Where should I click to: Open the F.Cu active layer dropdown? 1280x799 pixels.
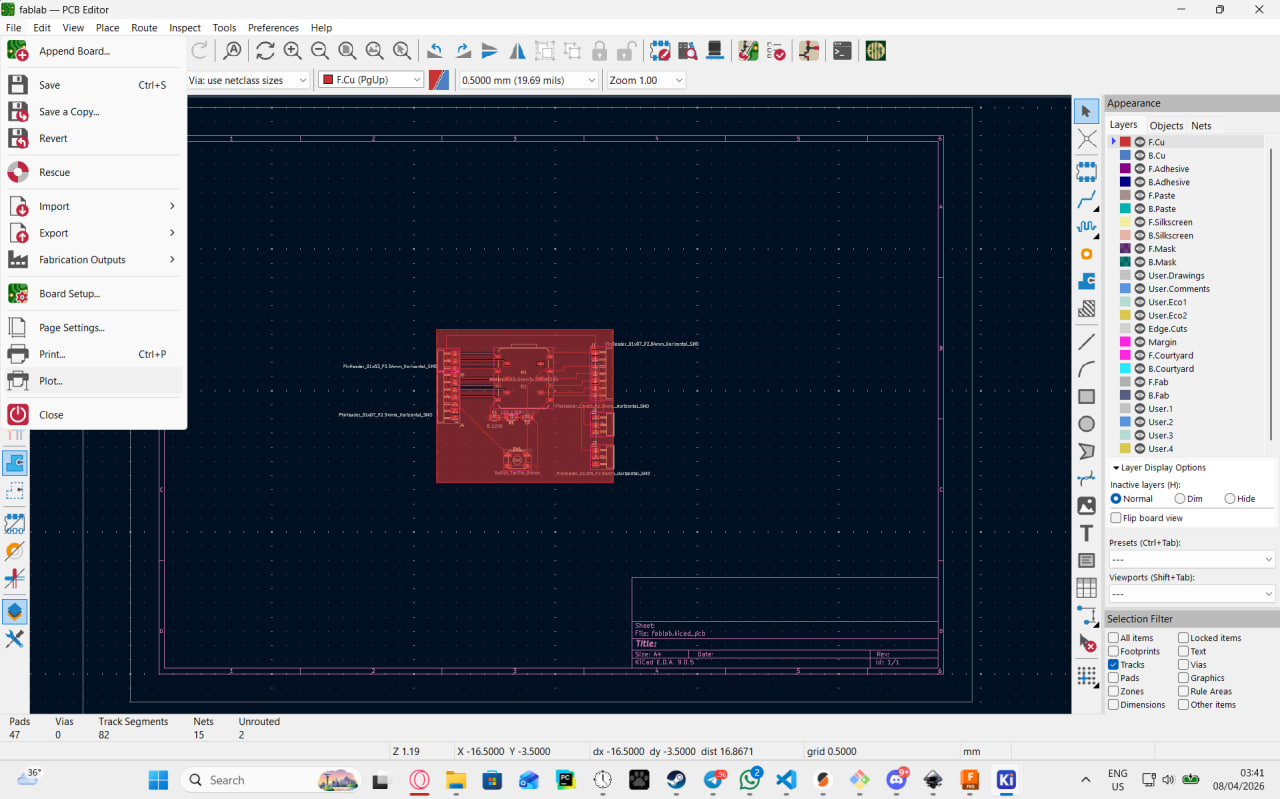371,80
